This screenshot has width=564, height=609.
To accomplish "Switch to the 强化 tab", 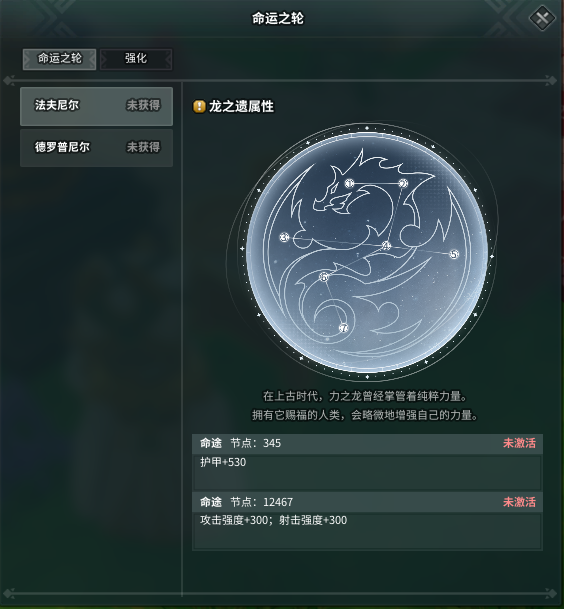I will point(136,59).
